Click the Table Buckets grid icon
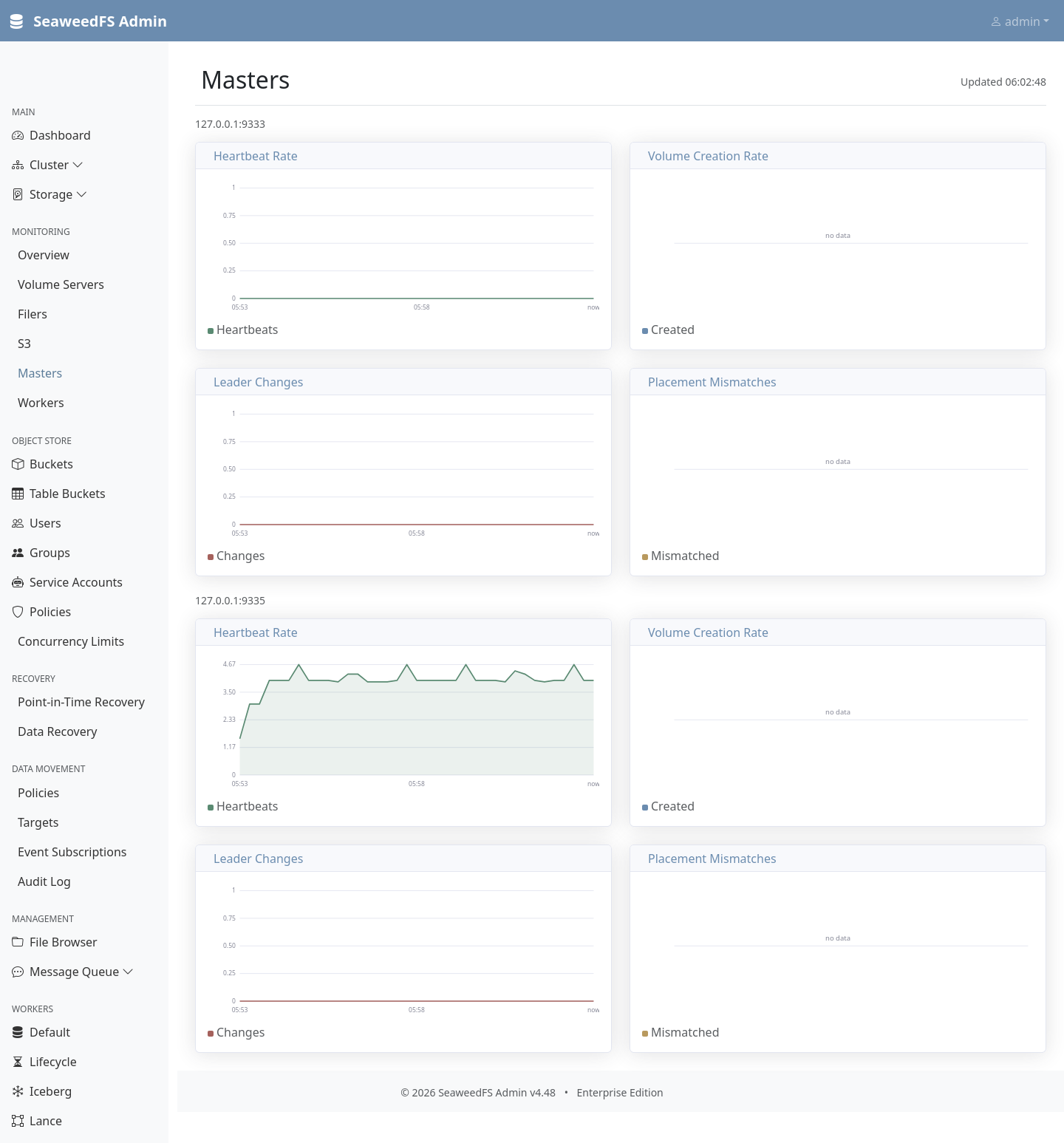Image resolution: width=1064 pixels, height=1143 pixels. [x=18, y=494]
